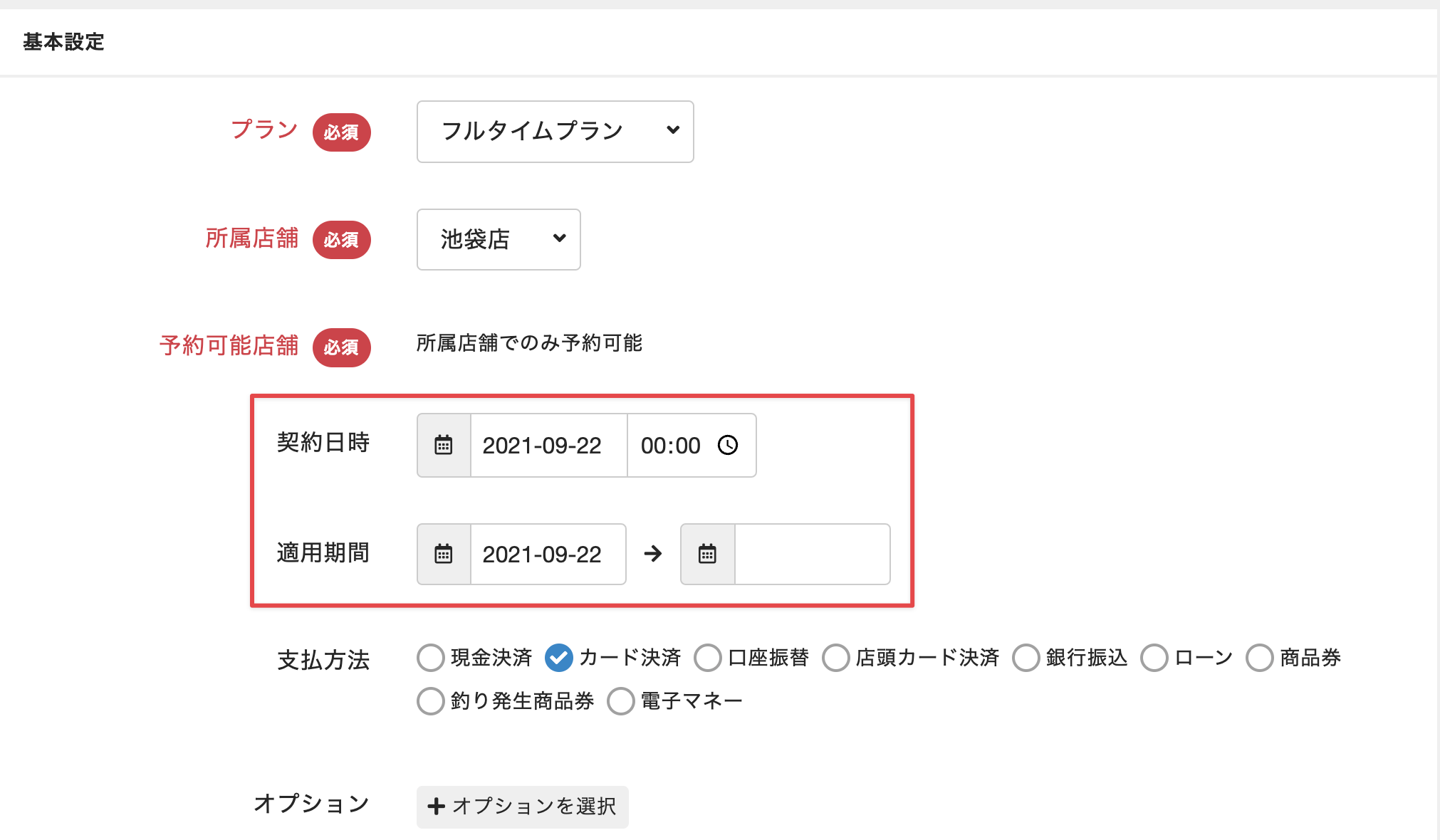Click the clock icon in time field
The height and width of the screenshot is (840, 1440).
728,446
